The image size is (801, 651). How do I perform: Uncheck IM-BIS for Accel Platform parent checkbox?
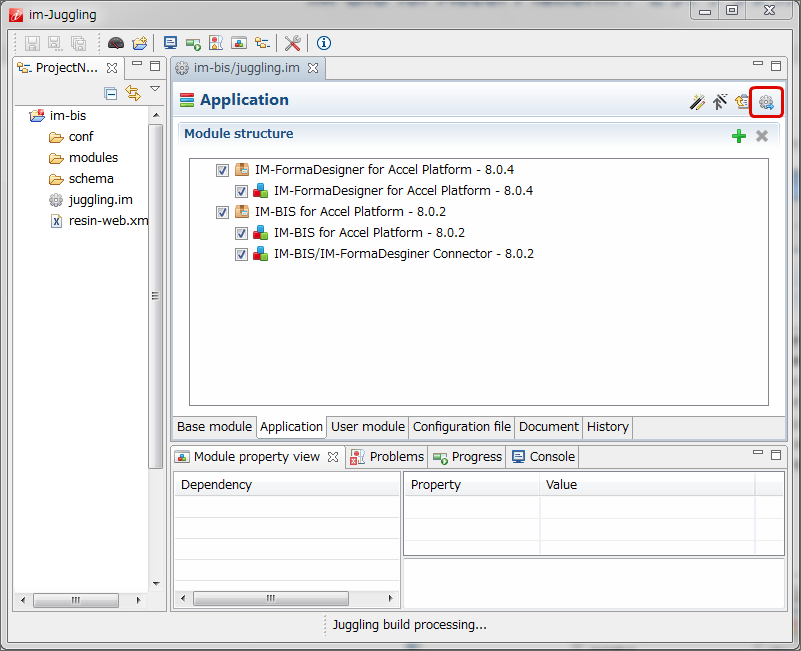click(x=222, y=213)
